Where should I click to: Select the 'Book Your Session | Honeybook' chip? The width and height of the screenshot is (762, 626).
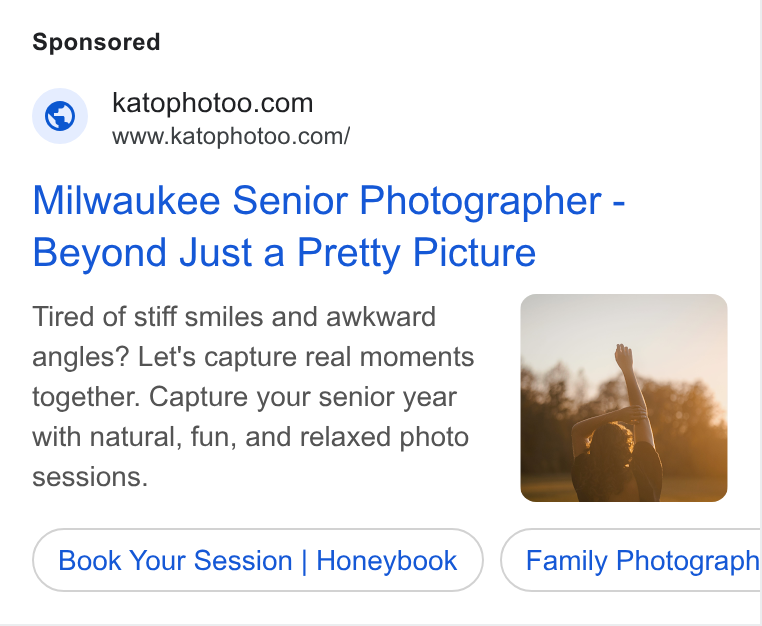[258, 560]
